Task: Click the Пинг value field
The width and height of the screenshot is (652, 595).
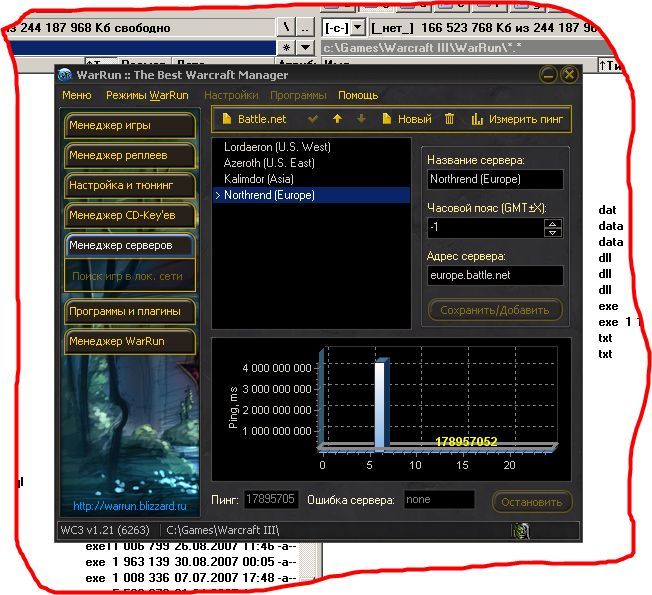Action: click(271, 499)
